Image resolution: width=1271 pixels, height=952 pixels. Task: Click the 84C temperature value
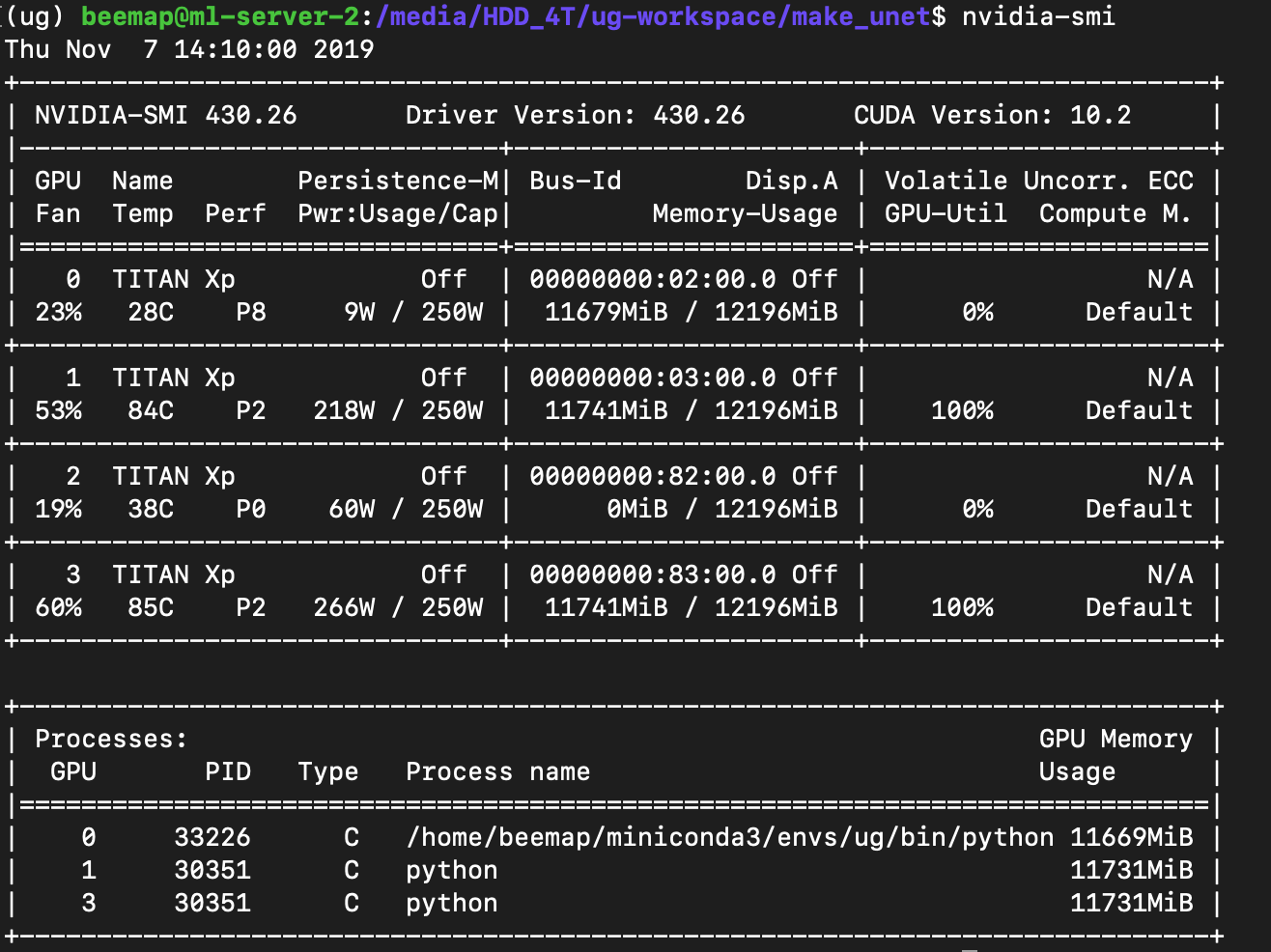(x=151, y=410)
